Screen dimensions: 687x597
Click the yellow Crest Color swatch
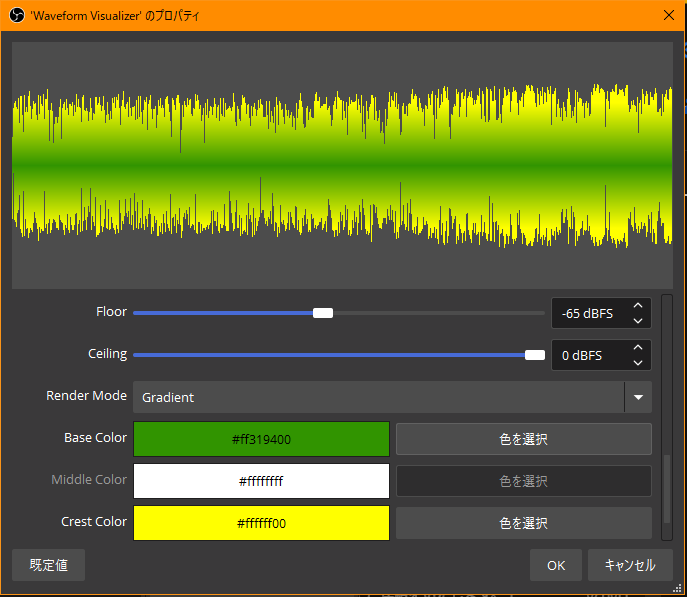point(261,522)
